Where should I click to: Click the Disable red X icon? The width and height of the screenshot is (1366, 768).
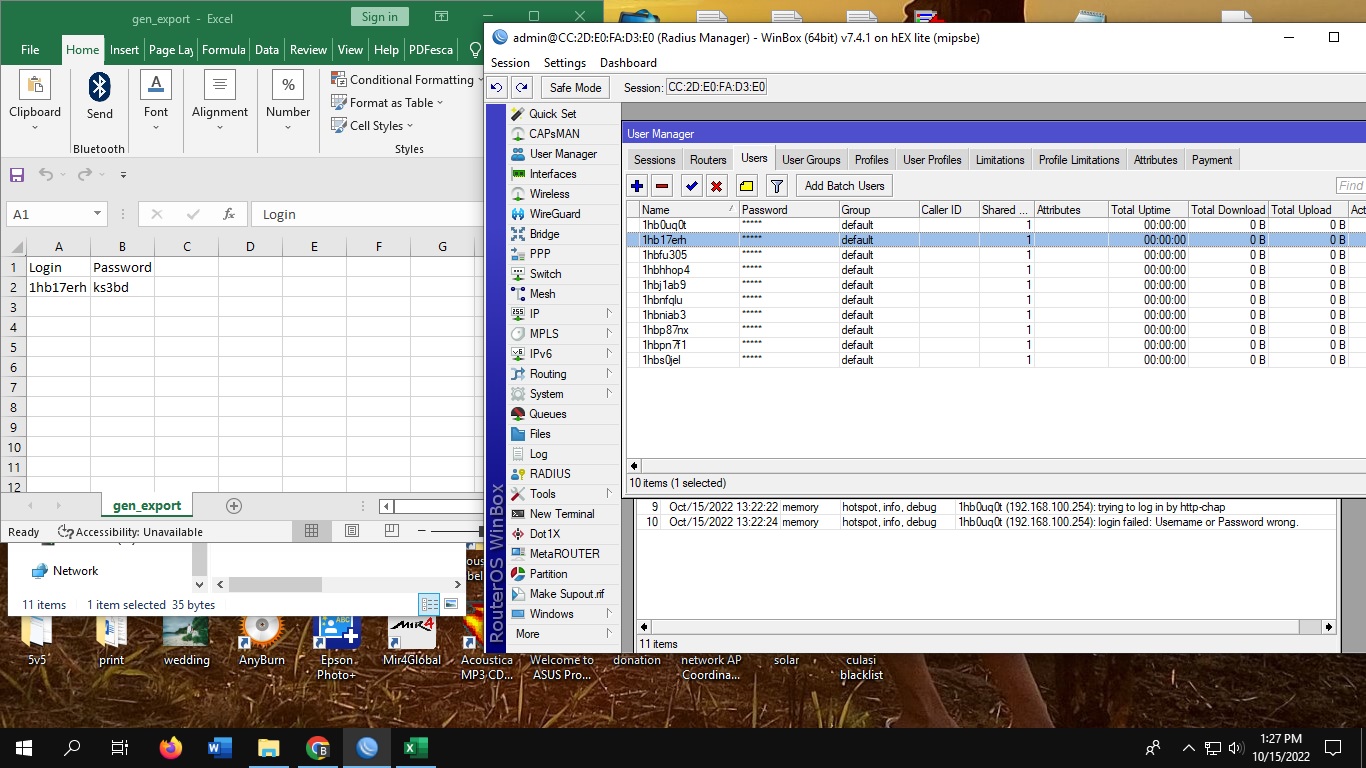click(716, 186)
